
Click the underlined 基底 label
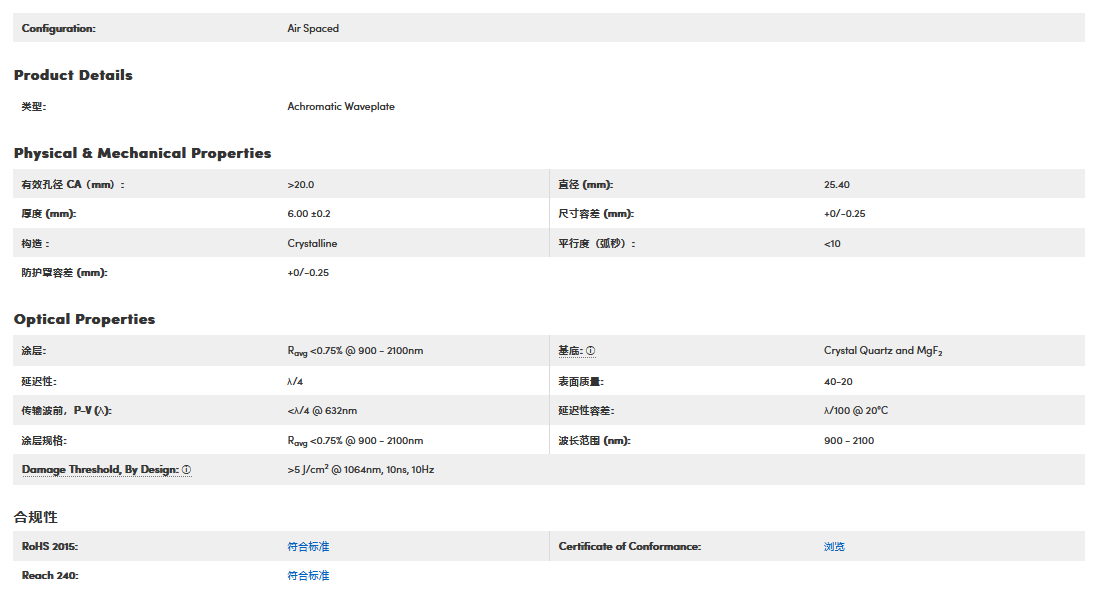pyautogui.click(x=569, y=351)
